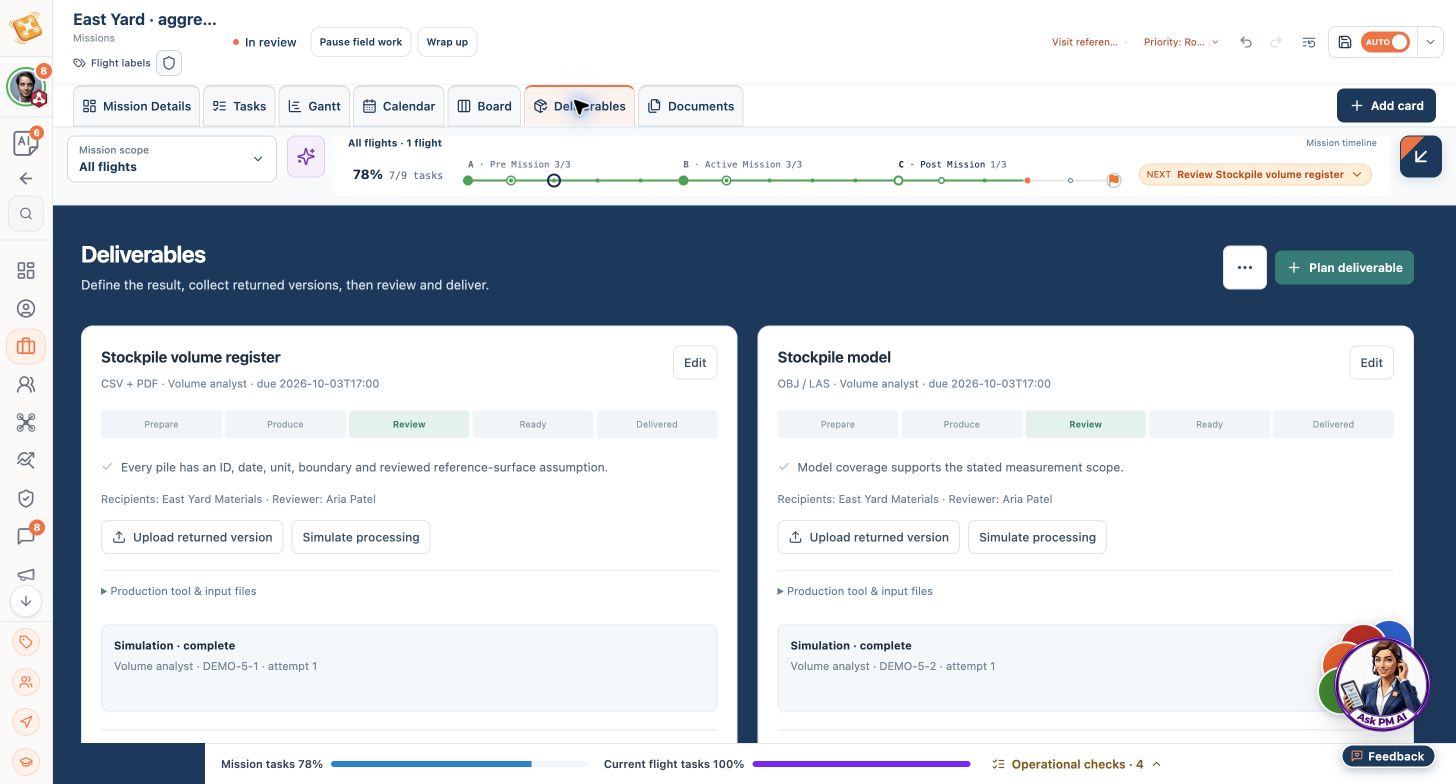1456x784 pixels.
Task: Switch to the Mission Details tab
Action: (137, 106)
